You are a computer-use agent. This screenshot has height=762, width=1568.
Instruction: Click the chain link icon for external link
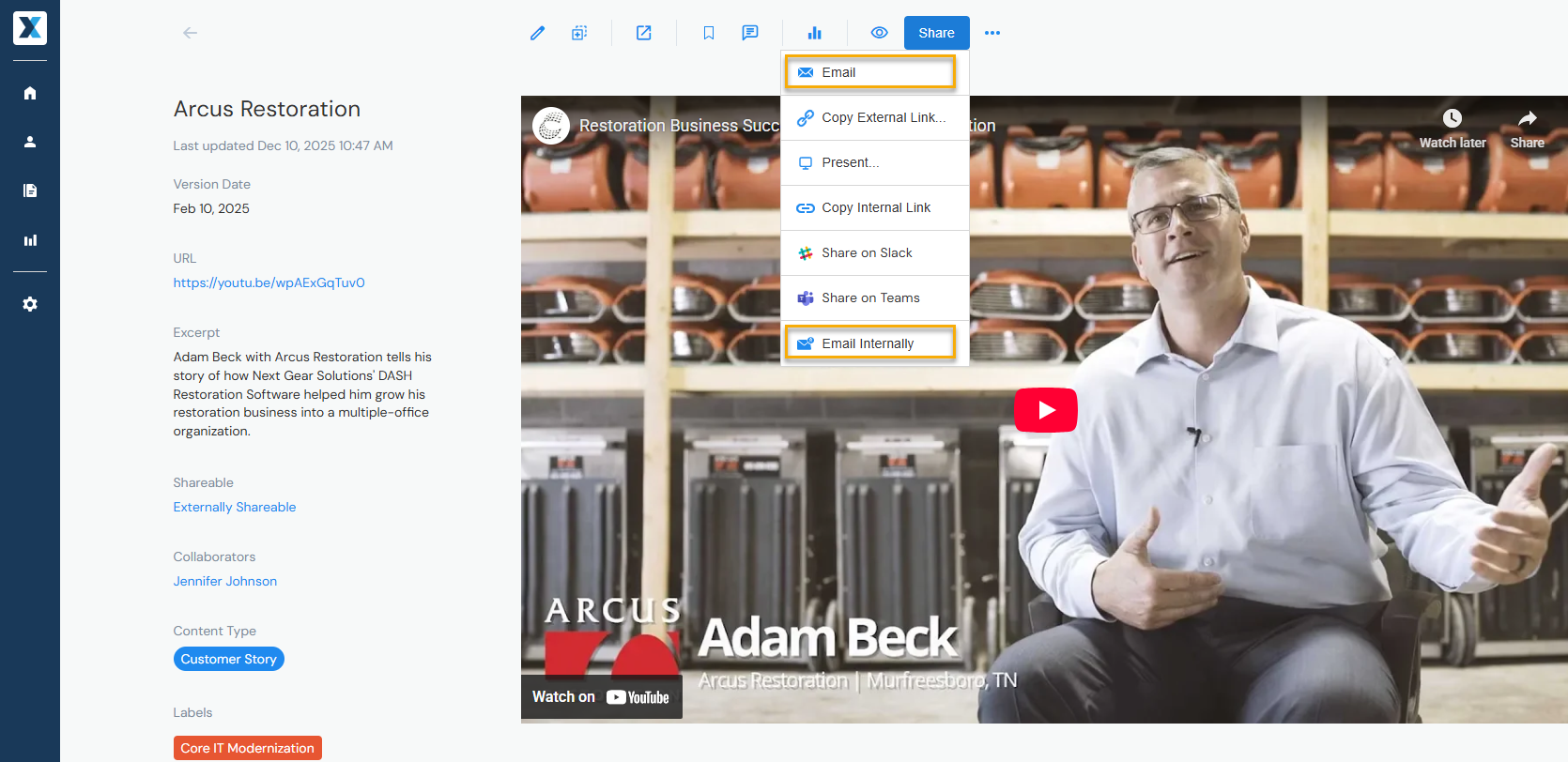[806, 118]
